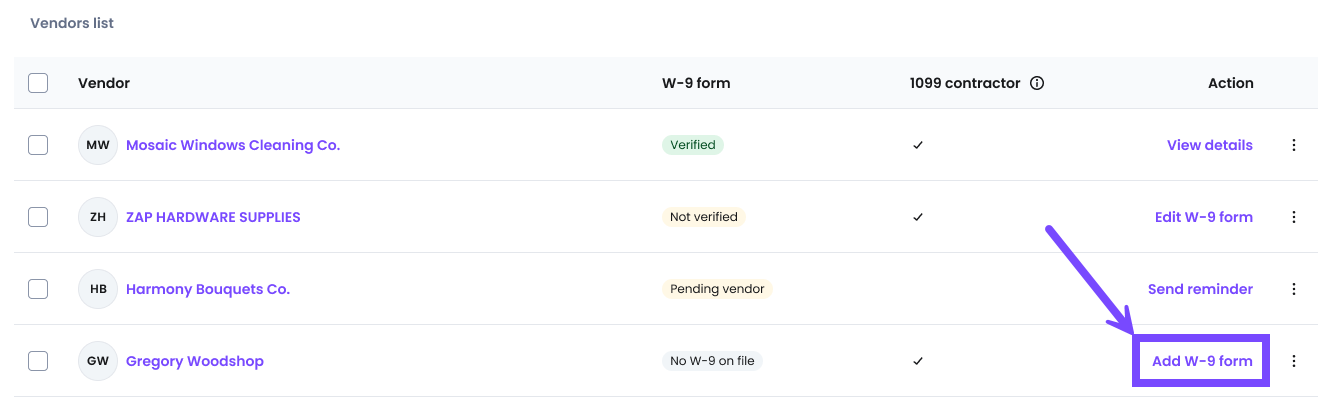Screen dimensions: 1328x401
Task: Select the Harmony Bouquets Co. row checkbox
Action: [38, 289]
